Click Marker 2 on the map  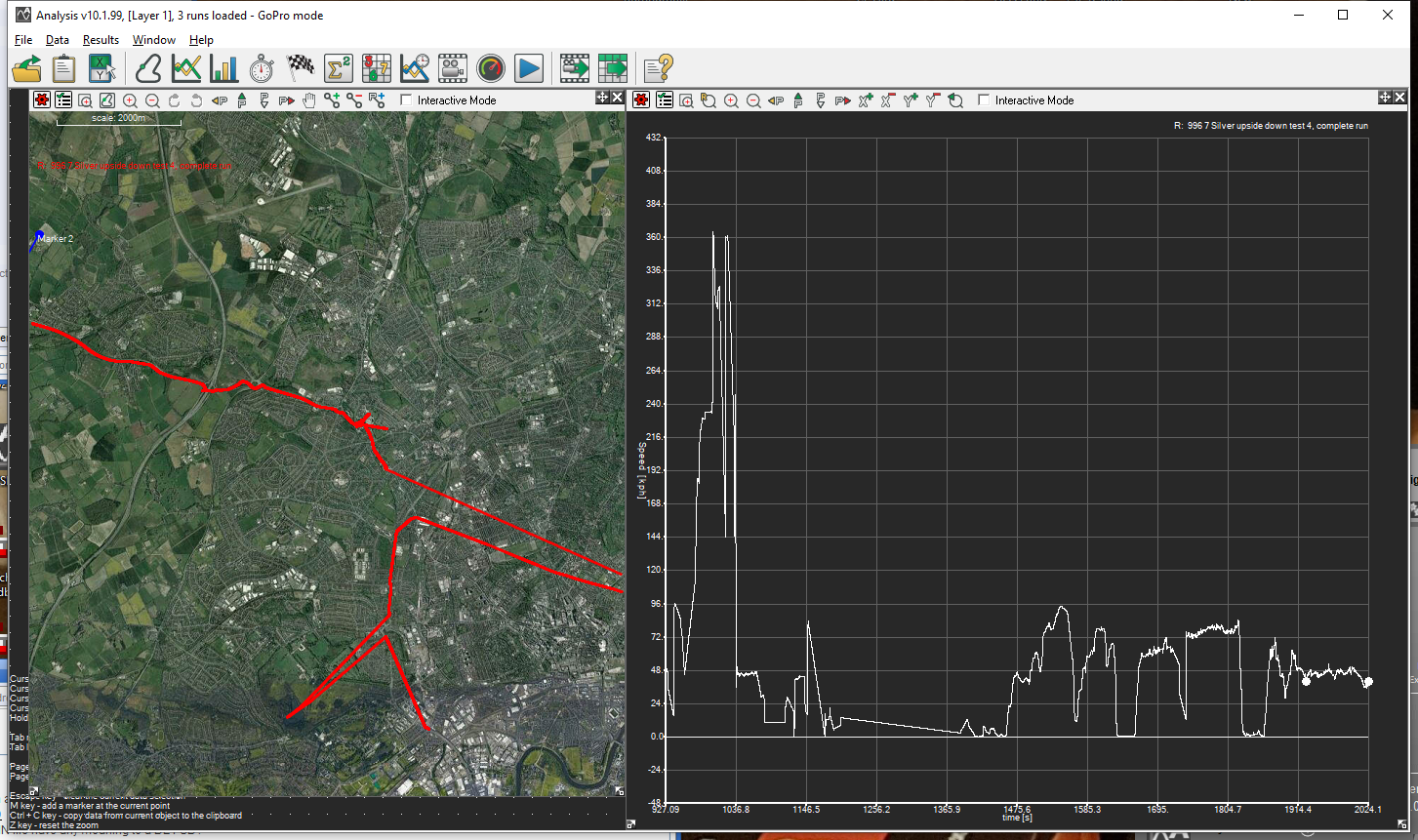(55, 238)
